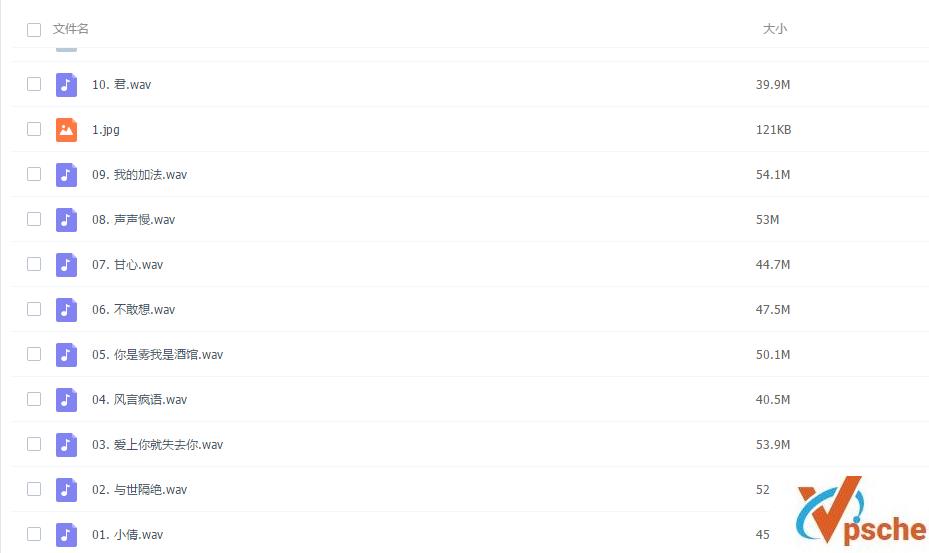Click the music icon for 08. 声声慢.wav
929x553 pixels.
pyautogui.click(x=66, y=219)
